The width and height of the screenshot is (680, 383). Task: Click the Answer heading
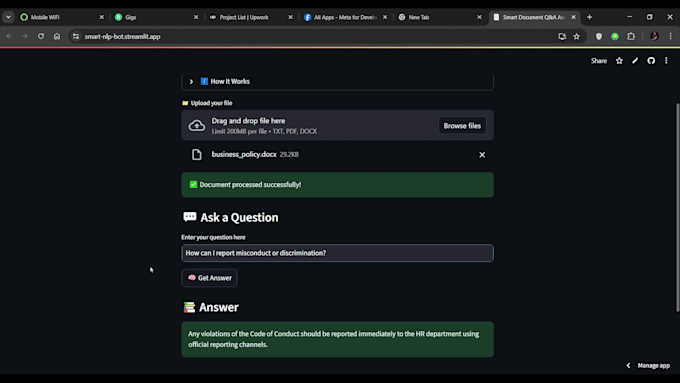pos(219,307)
